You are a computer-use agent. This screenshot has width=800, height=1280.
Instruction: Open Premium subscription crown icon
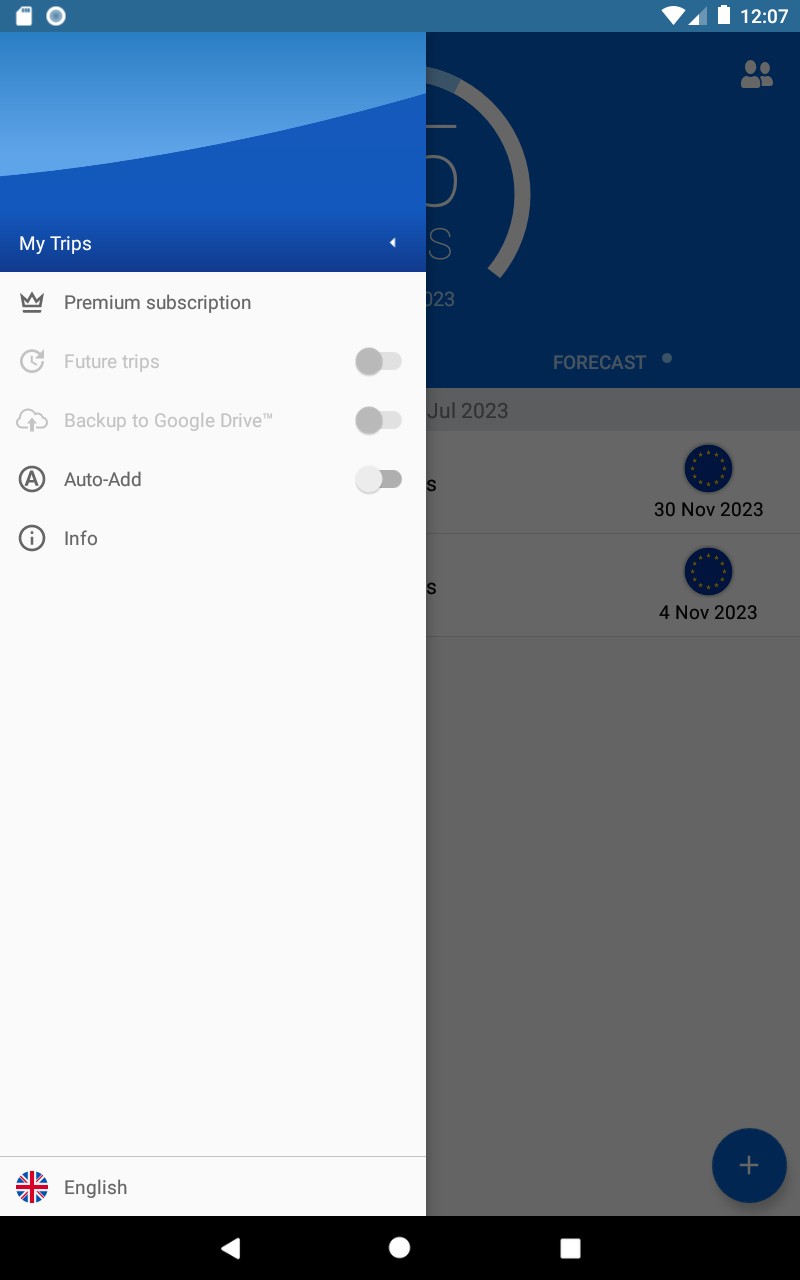[32, 302]
